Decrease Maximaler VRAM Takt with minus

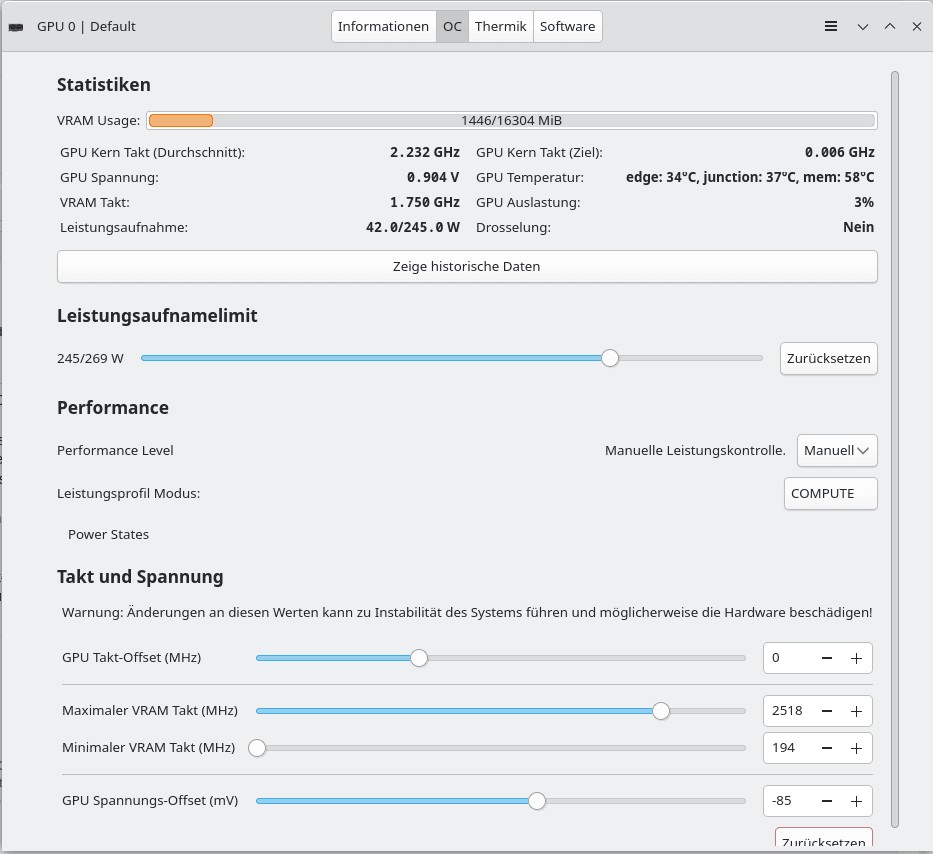tap(827, 711)
